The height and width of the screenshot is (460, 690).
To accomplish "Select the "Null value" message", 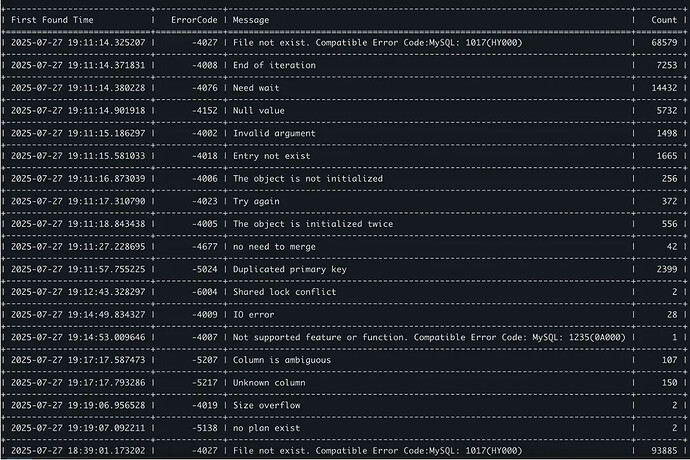I will coord(259,110).
